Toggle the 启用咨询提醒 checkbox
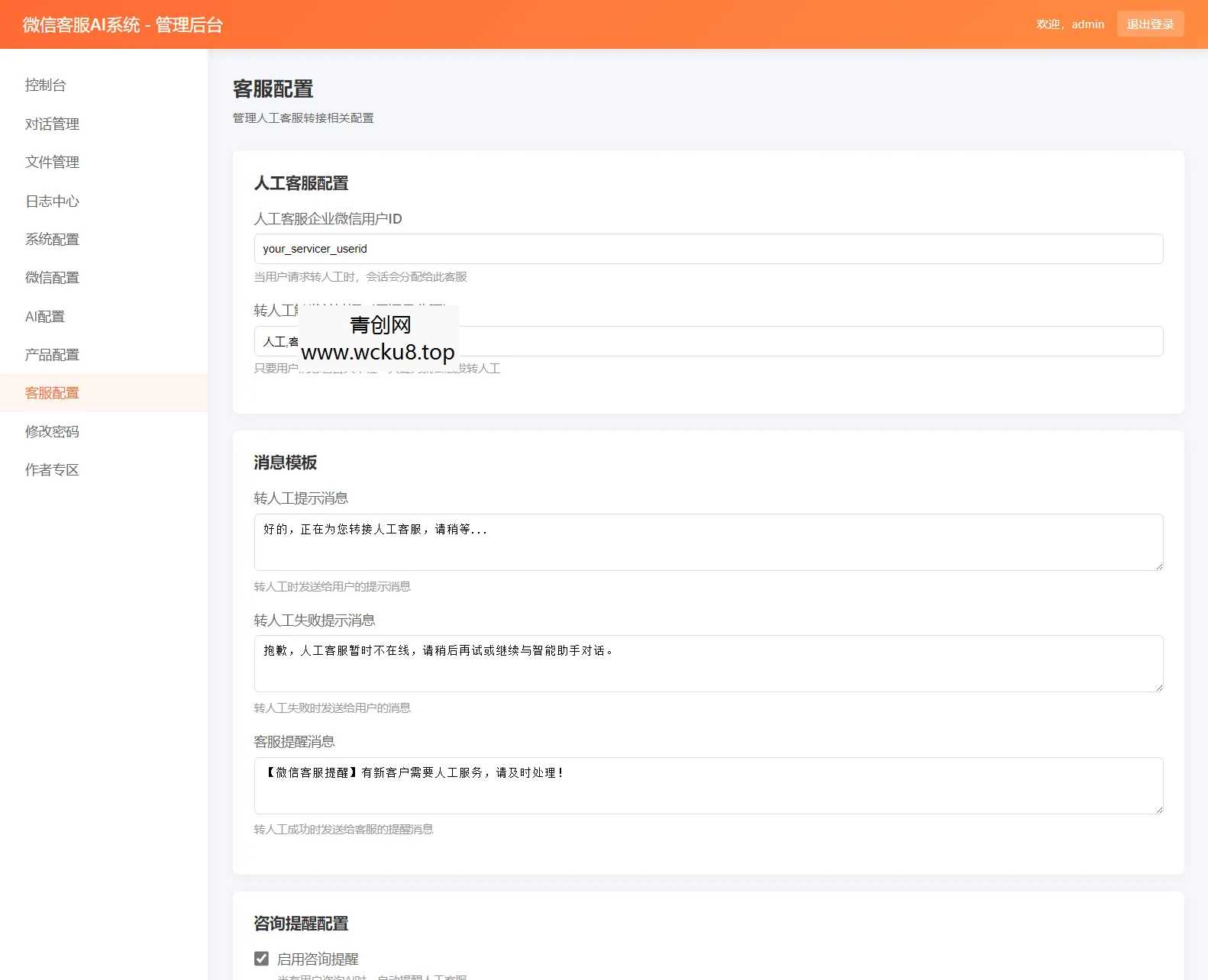This screenshot has width=1208, height=980. point(261,959)
